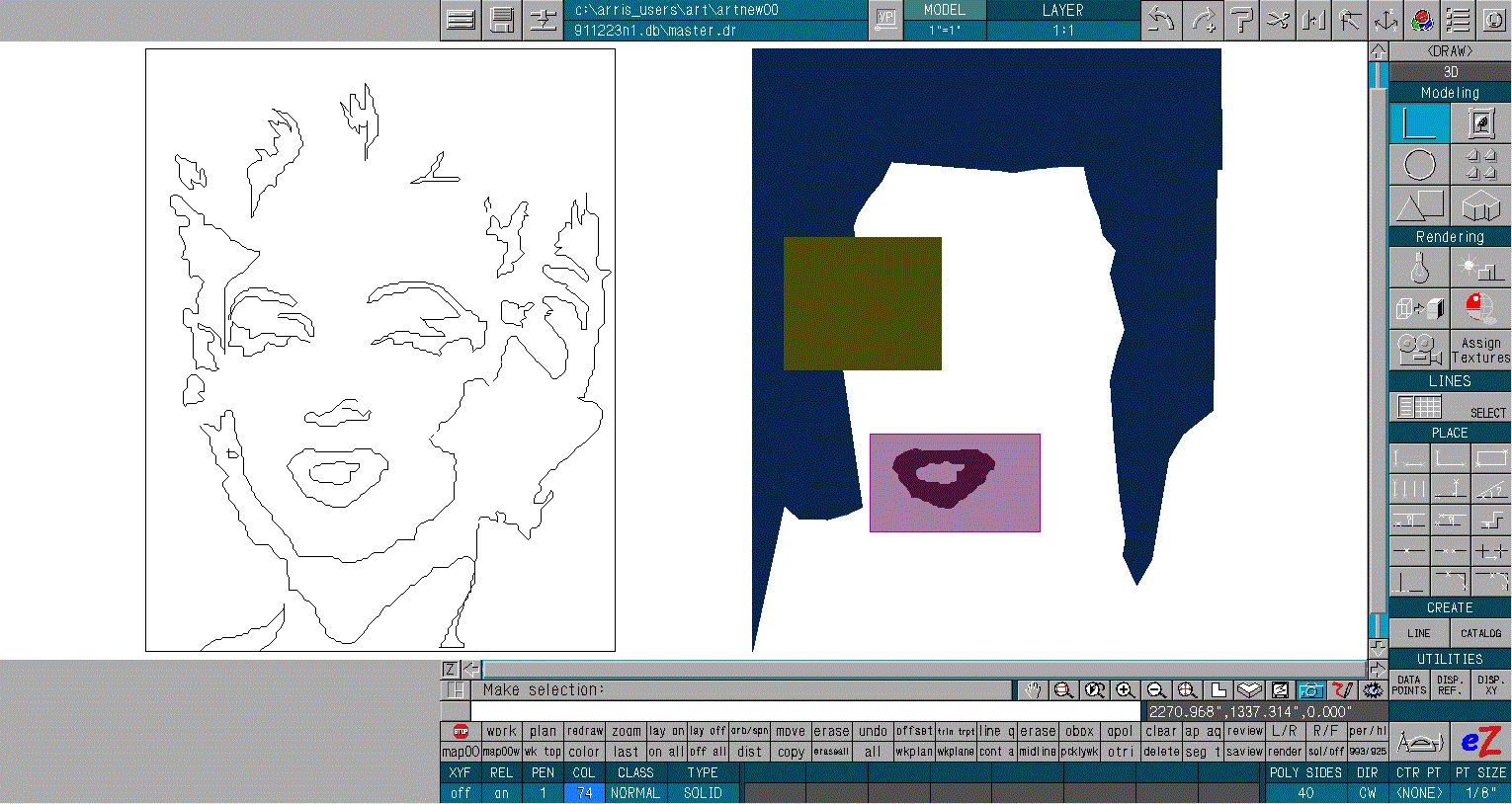Screen dimensions: 1512x804
Task: Click the lines grid icon beside SELECT
Action: pos(1419,407)
